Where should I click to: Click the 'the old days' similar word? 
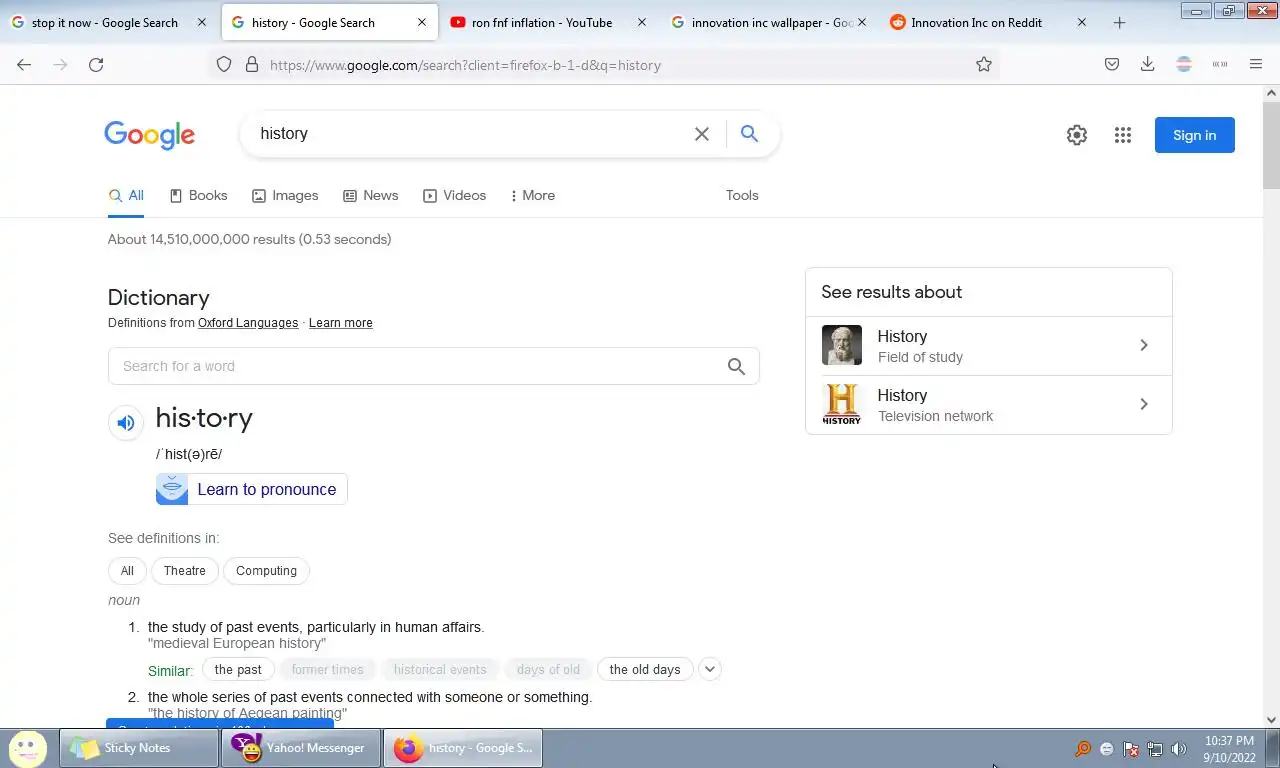(645, 669)
